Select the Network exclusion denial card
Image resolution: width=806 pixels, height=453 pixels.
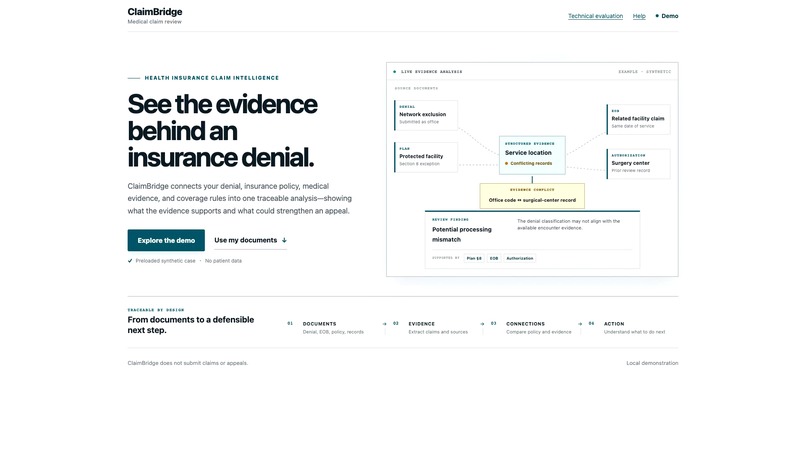pos(426,115)
